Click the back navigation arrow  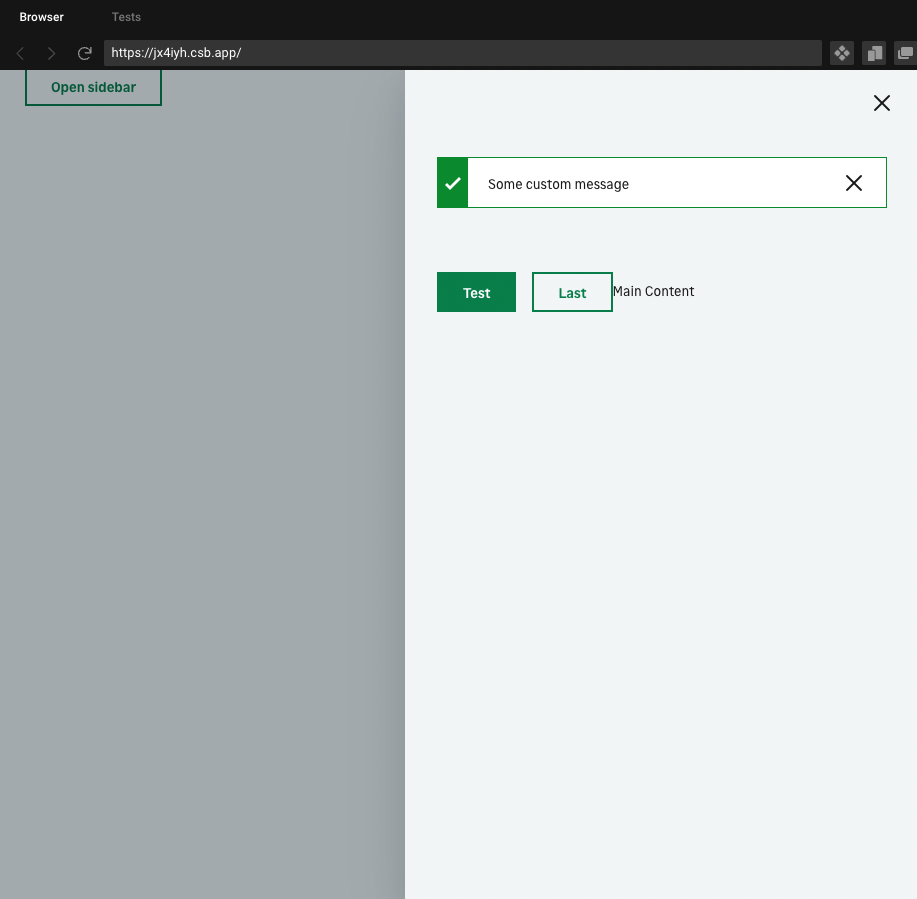click(x=20, y=53)
